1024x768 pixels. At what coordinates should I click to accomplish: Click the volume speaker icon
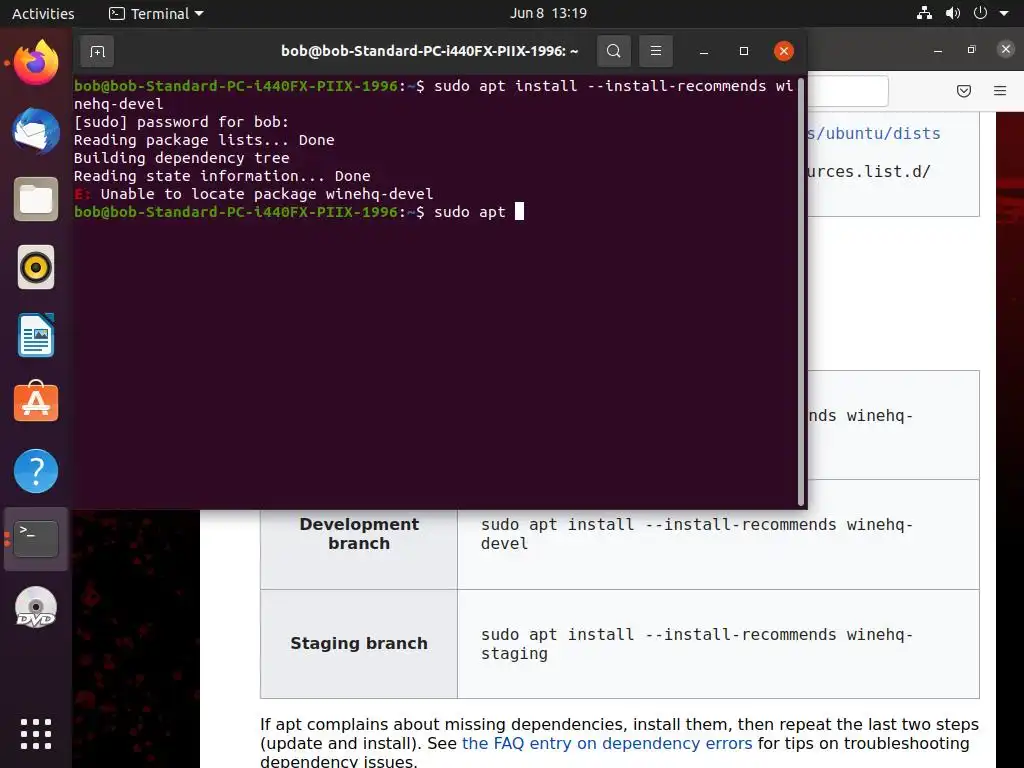coord(953,13)
